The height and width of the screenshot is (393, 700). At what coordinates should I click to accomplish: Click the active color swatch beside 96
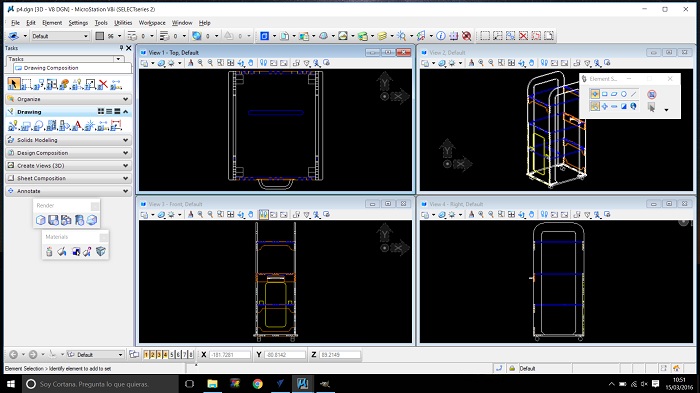[100, 36]
